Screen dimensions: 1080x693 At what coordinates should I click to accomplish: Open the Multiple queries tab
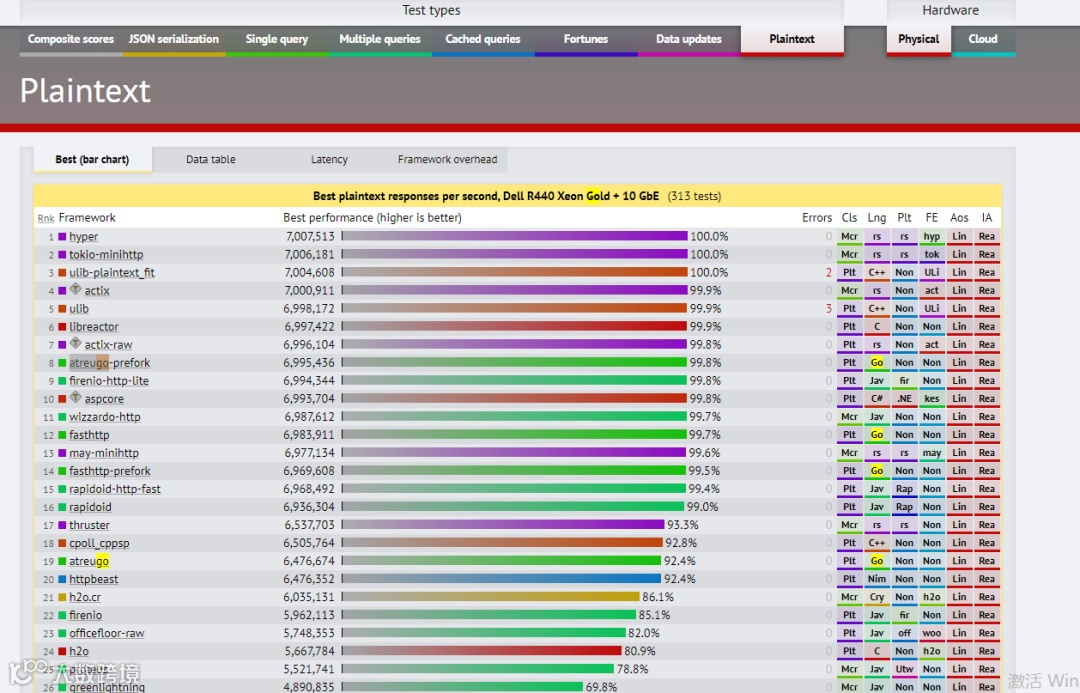click(x=380, y=39)
